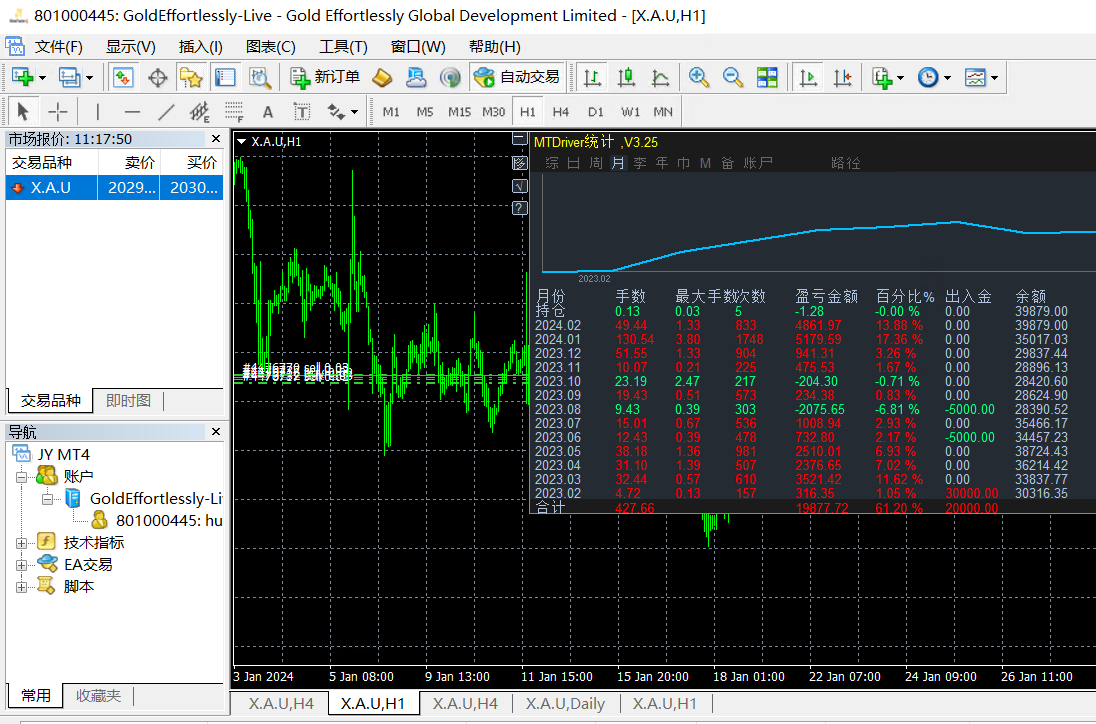The height and width of the screenshot is (724, 1096).
Task: Open the new chart dropdown arrow
Action: [x=43, y=78]
